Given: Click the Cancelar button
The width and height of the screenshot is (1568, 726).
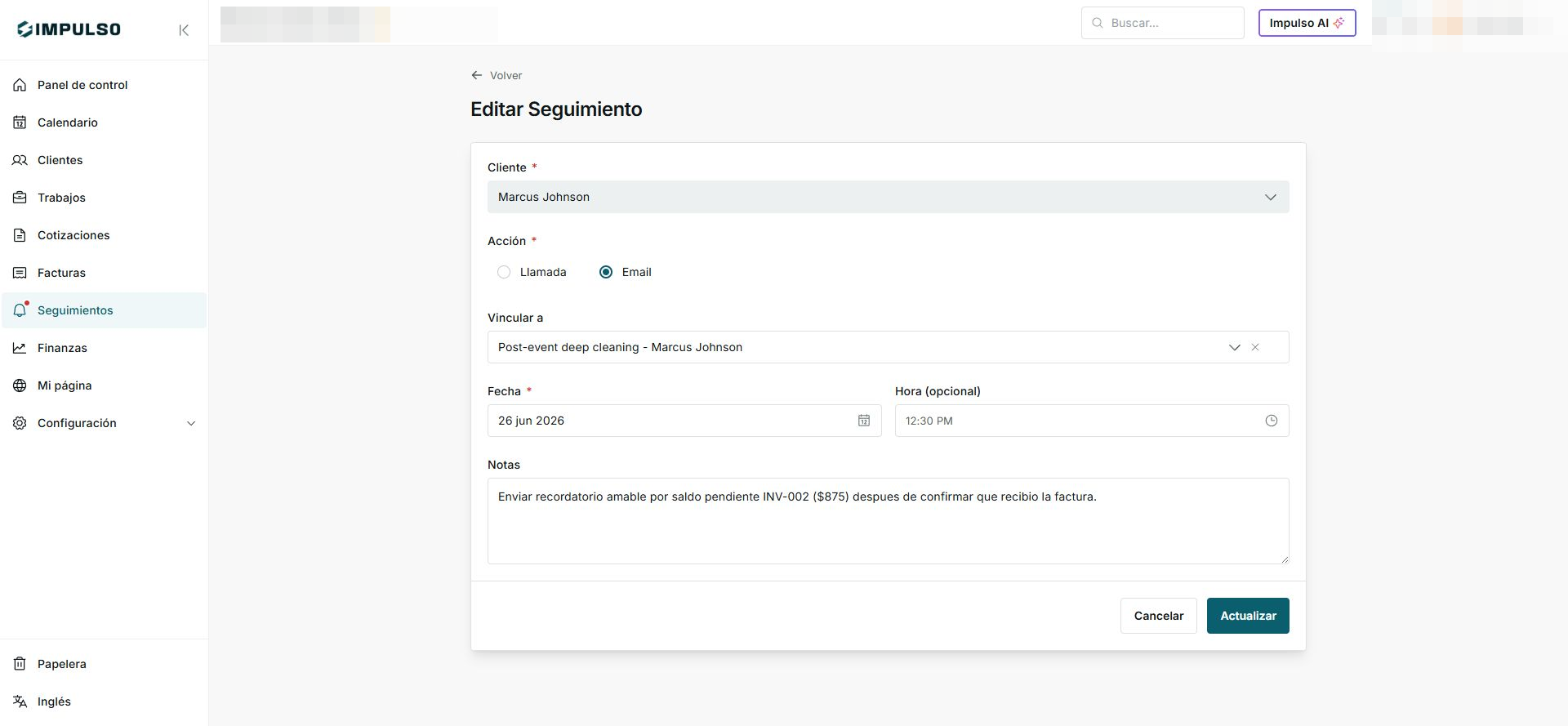Looking at the screenshot, I should (x=1158, y=616).
